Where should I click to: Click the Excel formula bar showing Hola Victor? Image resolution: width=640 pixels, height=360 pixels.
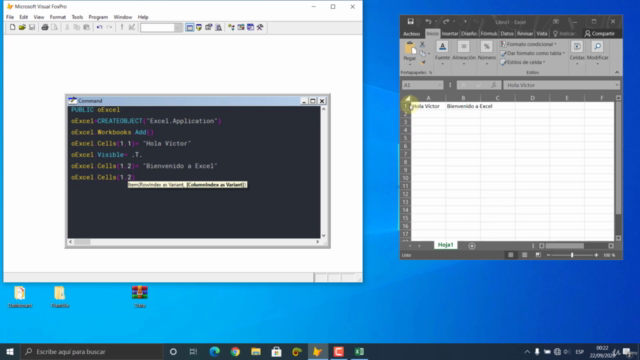point(562,85)
